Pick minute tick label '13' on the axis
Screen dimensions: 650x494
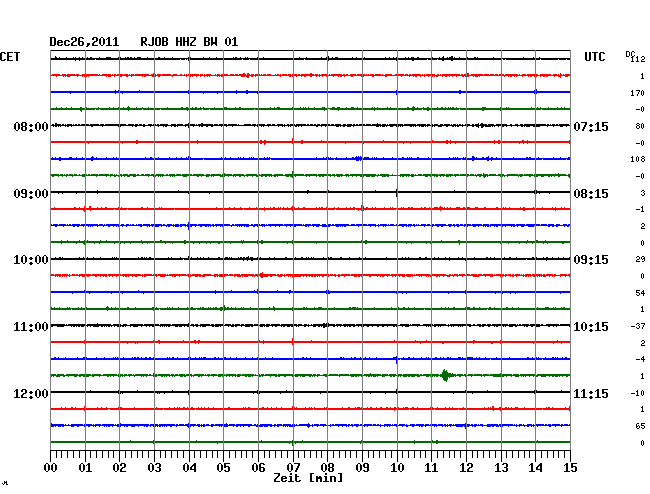pyautogui.click(x=501, y=467)
